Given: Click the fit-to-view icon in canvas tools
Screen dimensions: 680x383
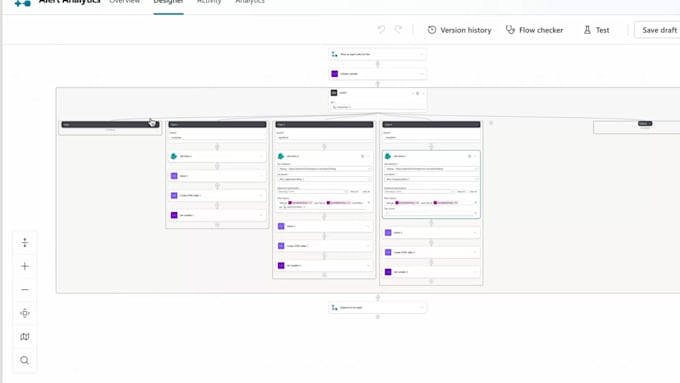Looking at the screenshot, I should 25,313.
